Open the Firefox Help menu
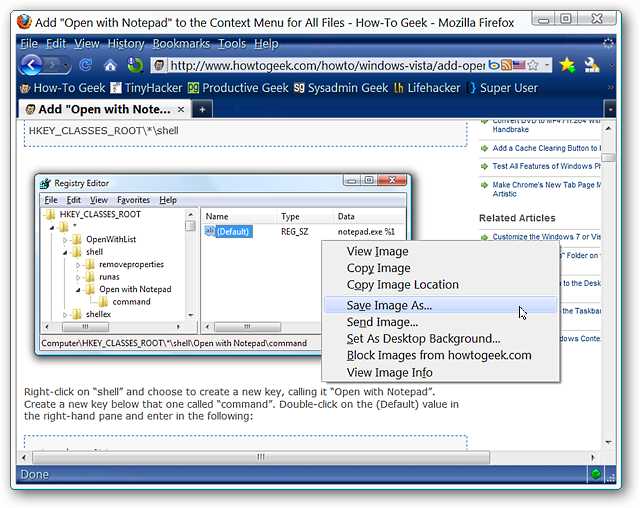This screenshot has height=508, width=640. (x=266, y=44)
